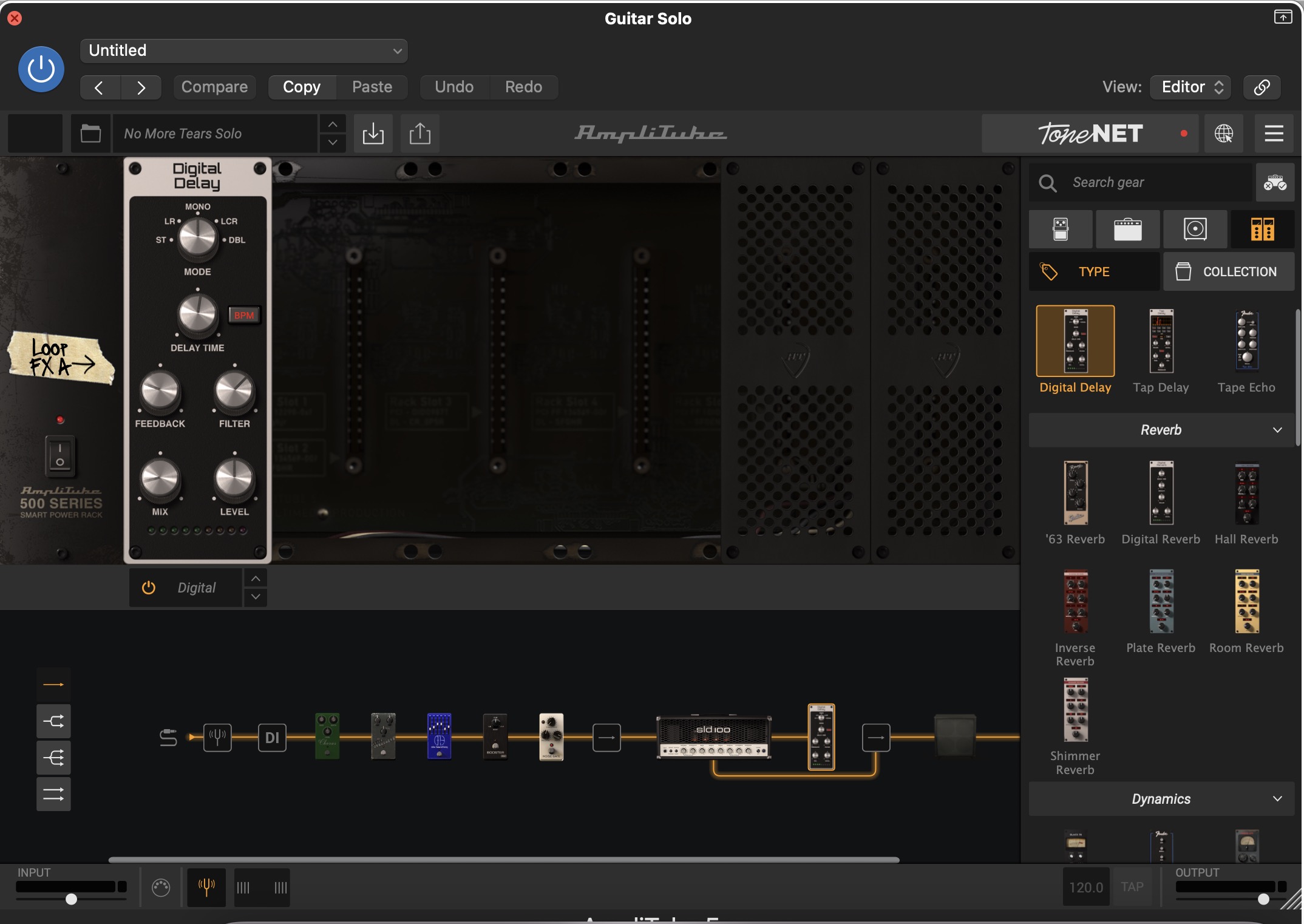Step preset down arrow beside preset name
Screen dimensions: 1304x924
click(333, 143)
